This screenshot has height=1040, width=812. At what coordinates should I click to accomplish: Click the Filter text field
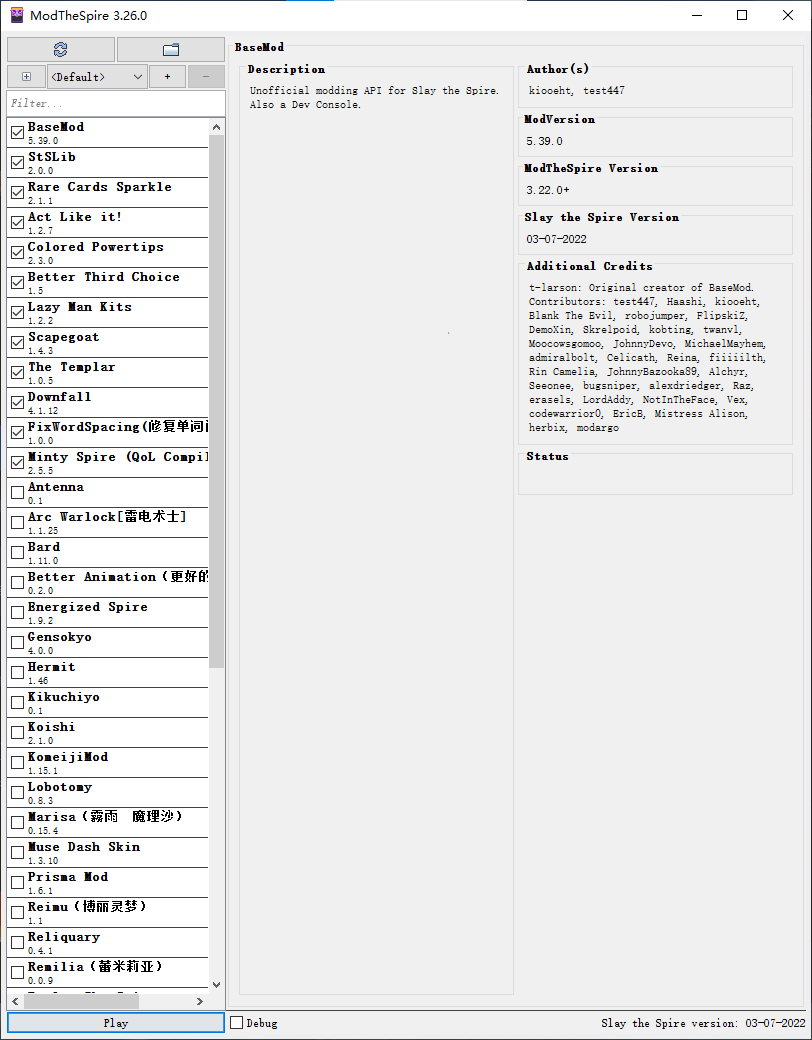116,103
